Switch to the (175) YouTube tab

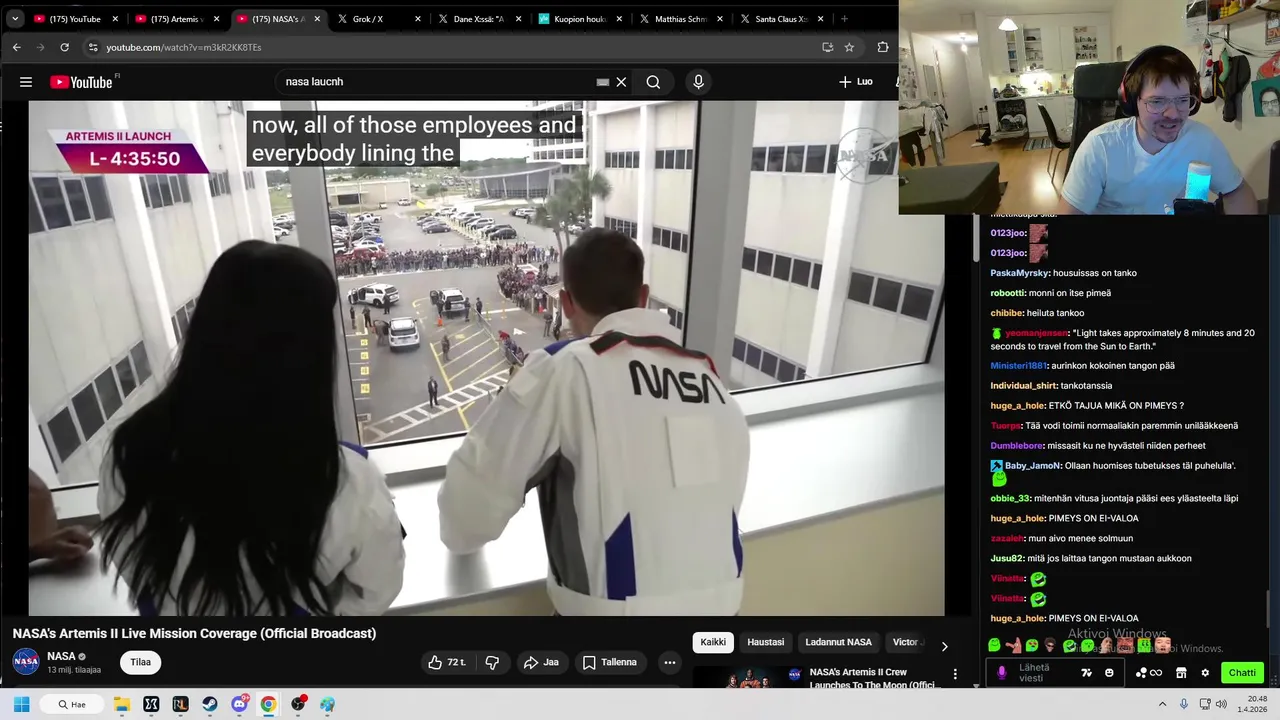coord(74,19)
